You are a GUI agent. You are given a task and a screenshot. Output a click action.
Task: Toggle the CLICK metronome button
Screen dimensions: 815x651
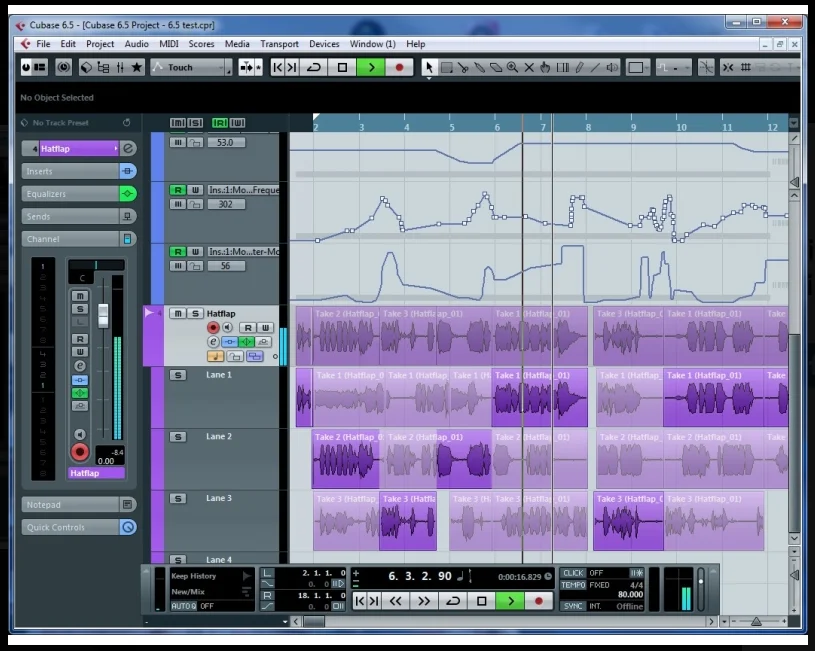click(x=573, y=573)
